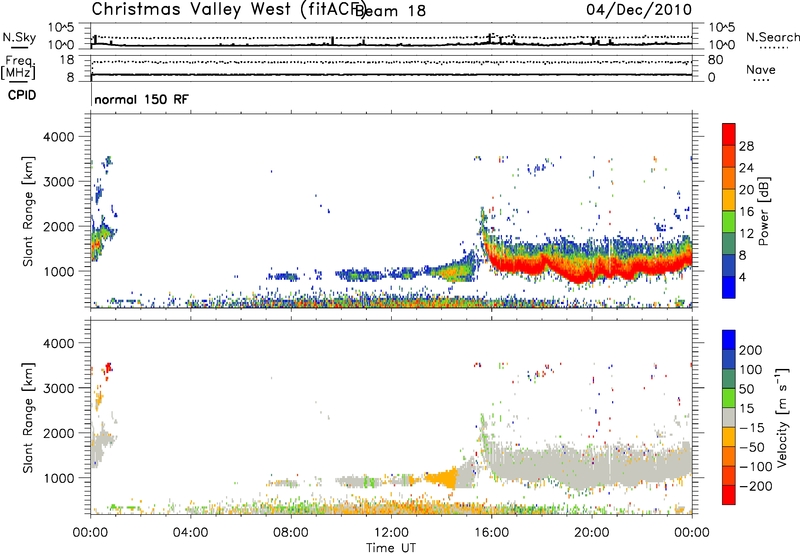The height and width of the screenshot is (554, 800).
Task: Click the 'normal 150 RF' text
Action: click(x=141, y=99)
